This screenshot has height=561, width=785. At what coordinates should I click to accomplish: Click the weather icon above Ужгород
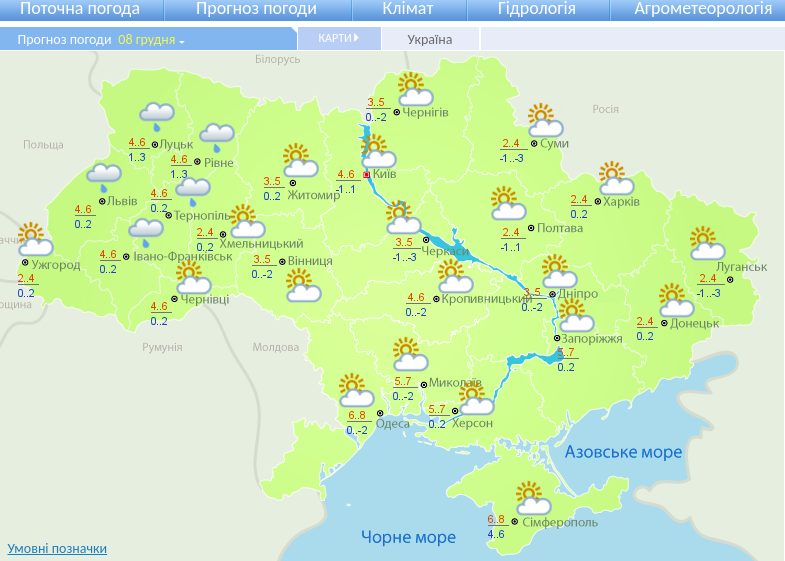point(35,239)
